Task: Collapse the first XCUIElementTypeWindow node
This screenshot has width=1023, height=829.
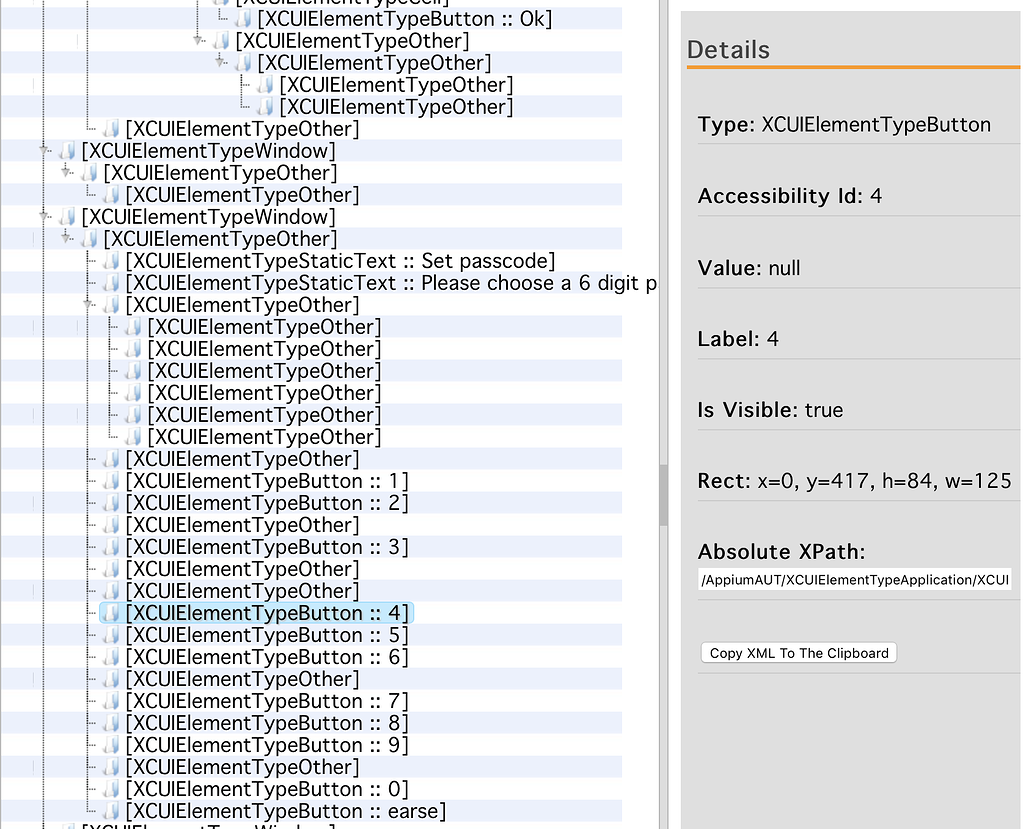Action: [x=43, y=150]
